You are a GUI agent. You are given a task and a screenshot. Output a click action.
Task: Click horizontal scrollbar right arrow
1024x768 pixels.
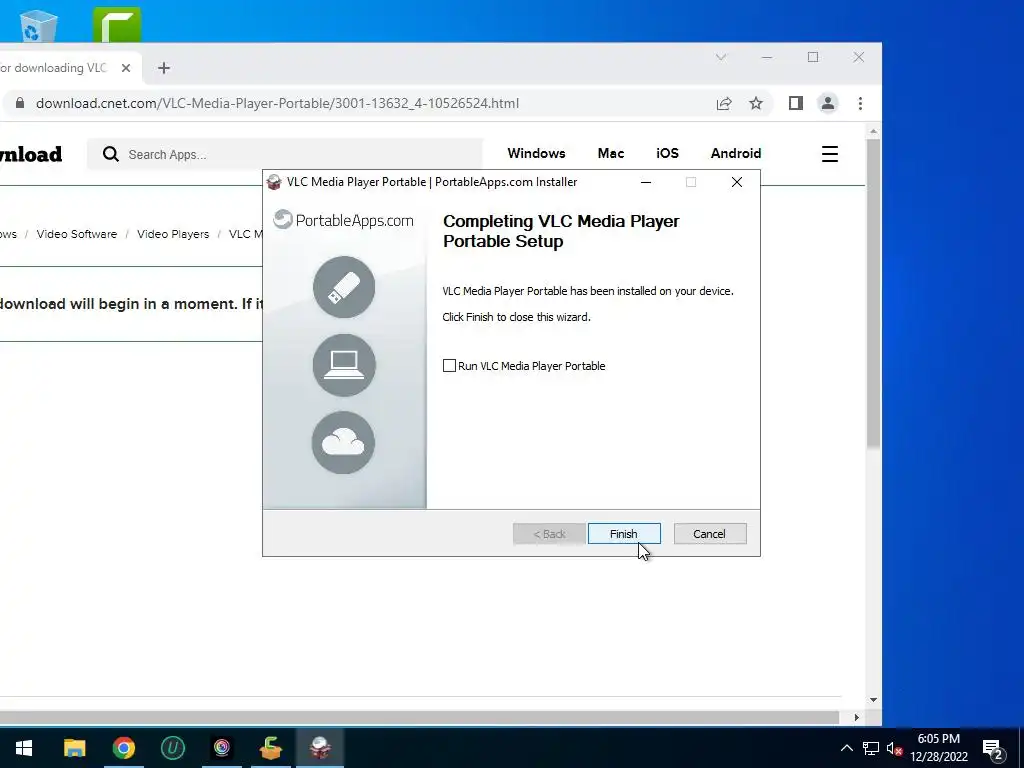pos(856,717)
